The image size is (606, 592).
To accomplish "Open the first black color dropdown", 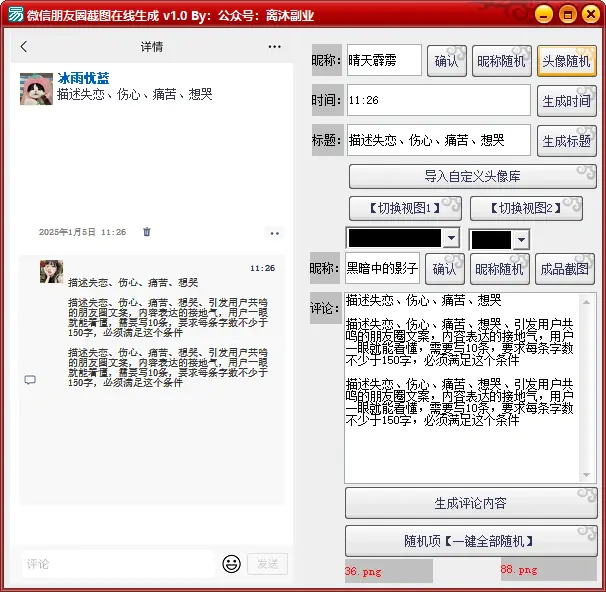I will pyautogui.click(x=451, y=239).
